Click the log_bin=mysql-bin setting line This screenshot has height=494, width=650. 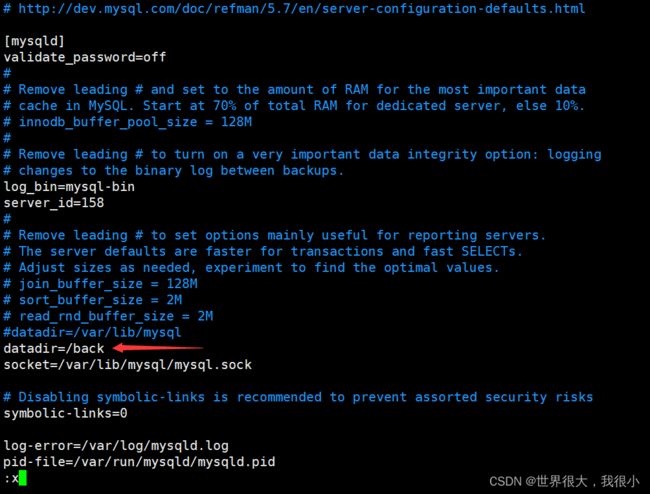(x=69, y=187)
